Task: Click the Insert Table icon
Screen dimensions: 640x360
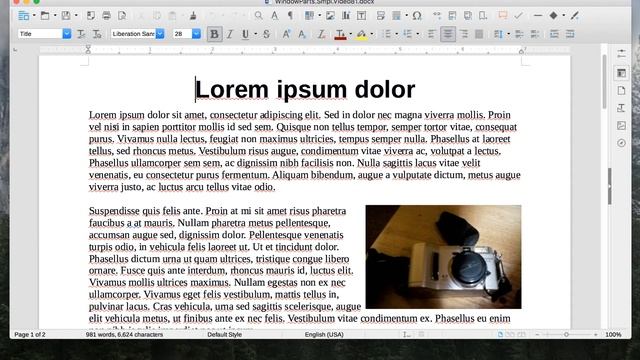Action: click(x=309, y=16)
